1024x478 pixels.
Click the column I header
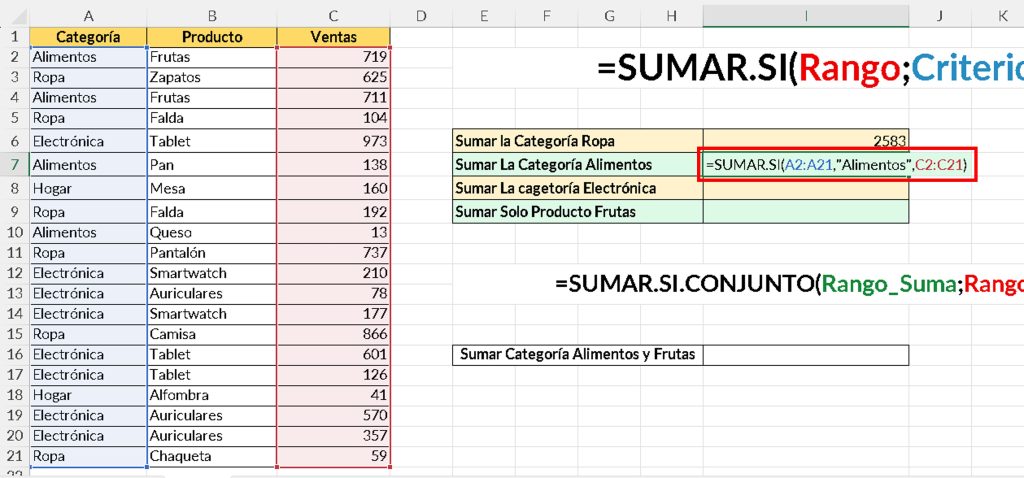coord(806,16)
